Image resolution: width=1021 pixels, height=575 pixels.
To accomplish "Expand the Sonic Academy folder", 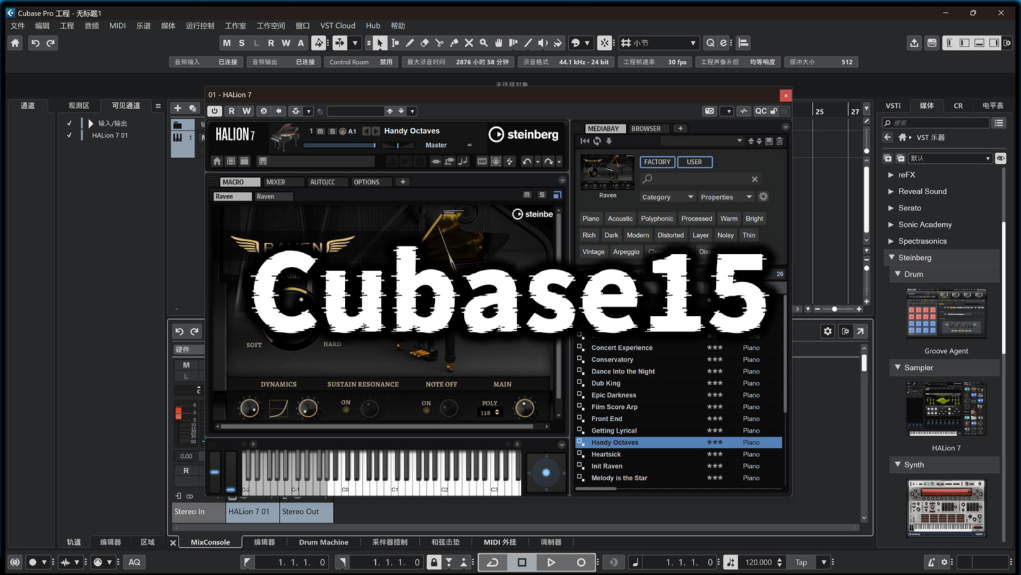I will pyautogui.click(x=891, y=224).
